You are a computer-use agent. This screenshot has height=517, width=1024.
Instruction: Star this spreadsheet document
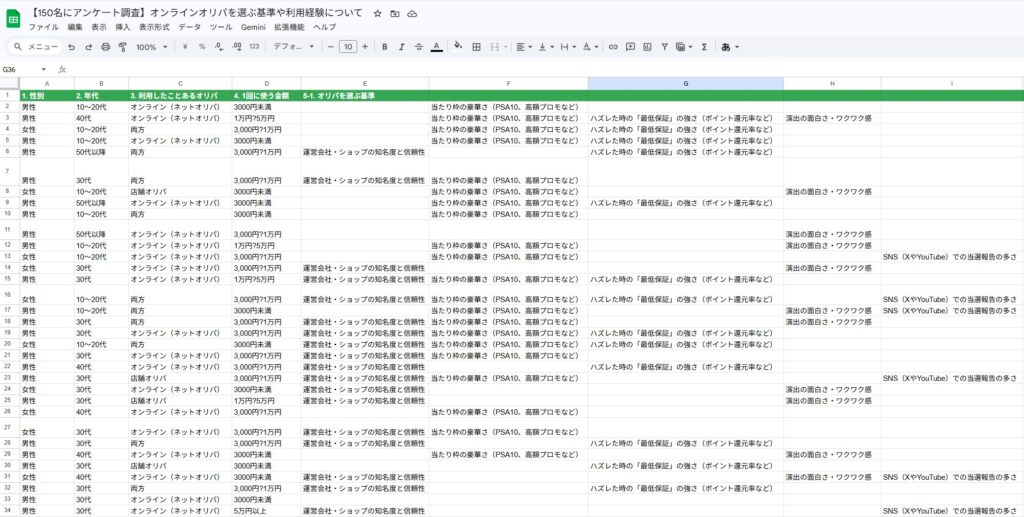(x=377, y=14)
